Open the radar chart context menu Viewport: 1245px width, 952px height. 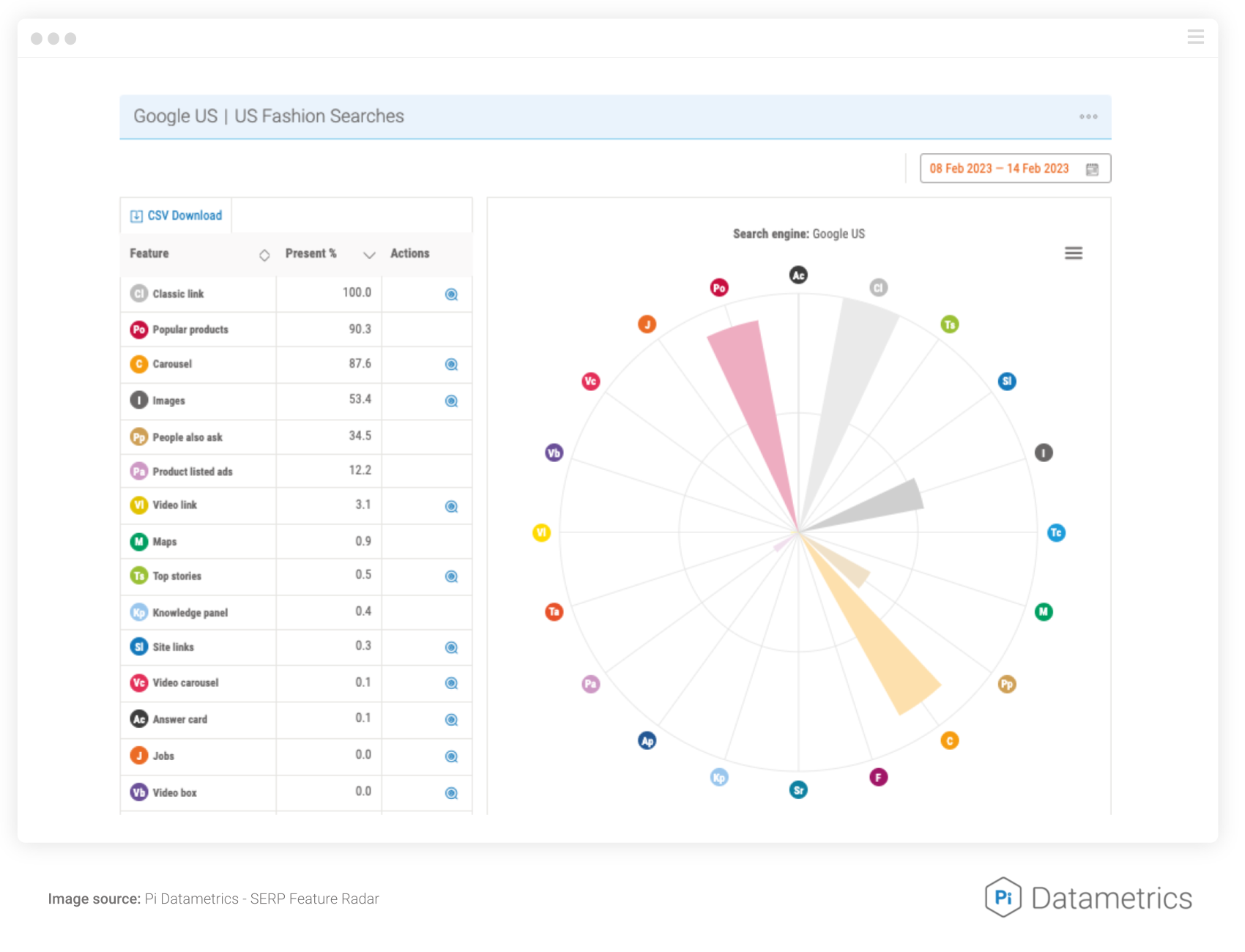point(1074,253)
